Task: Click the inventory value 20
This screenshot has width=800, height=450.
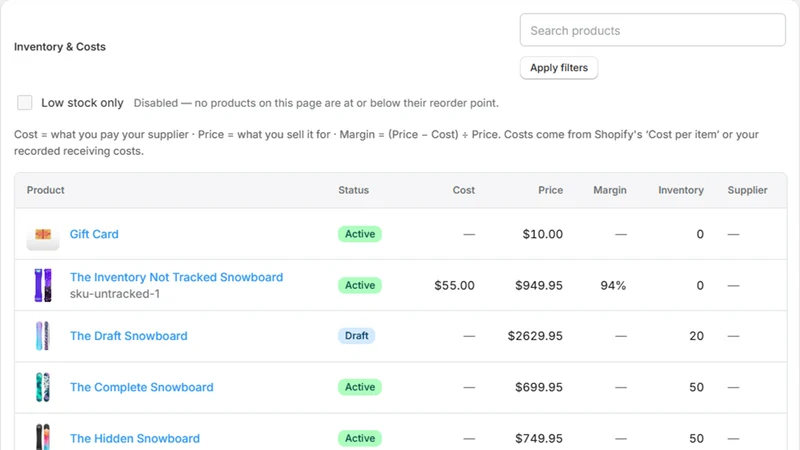Action: coord(696,336)
